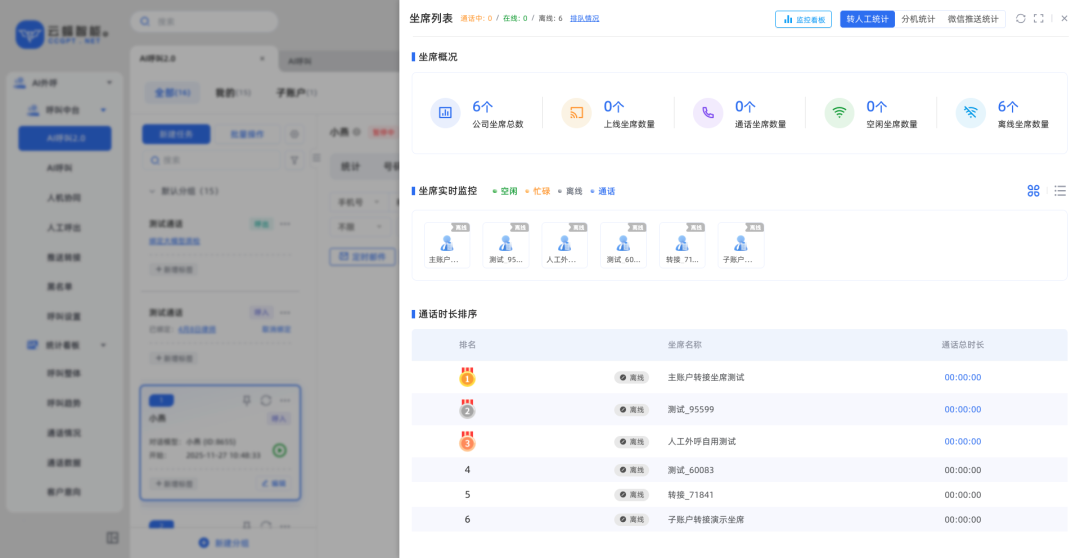
Task: Click the 空闲坐席数量 wifi icon
Action: point(839,113)
